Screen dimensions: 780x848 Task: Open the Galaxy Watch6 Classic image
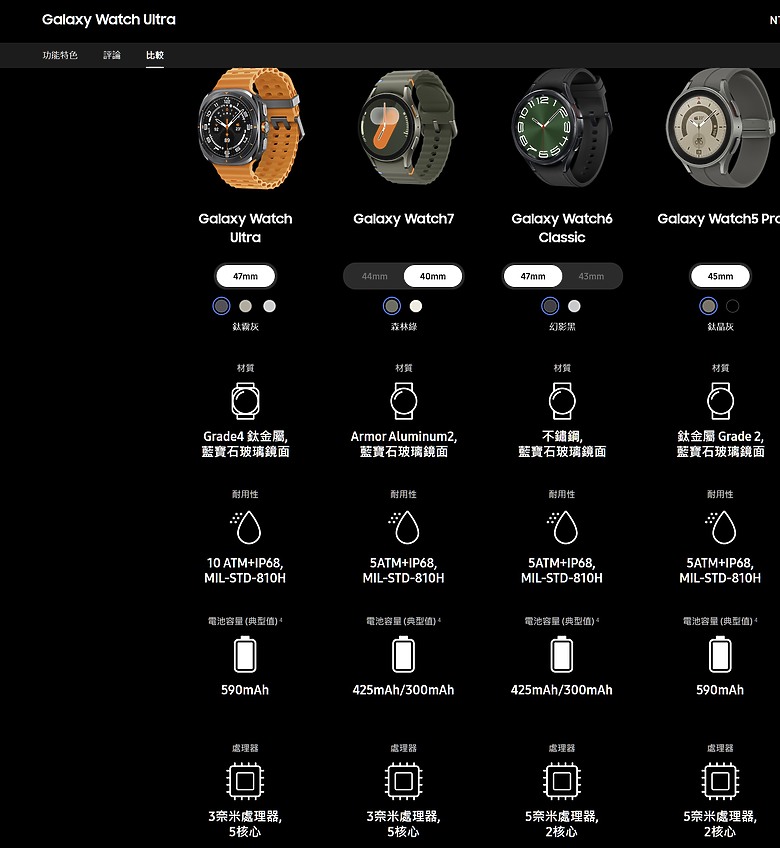pyautogui.click(x=561, y=128)
